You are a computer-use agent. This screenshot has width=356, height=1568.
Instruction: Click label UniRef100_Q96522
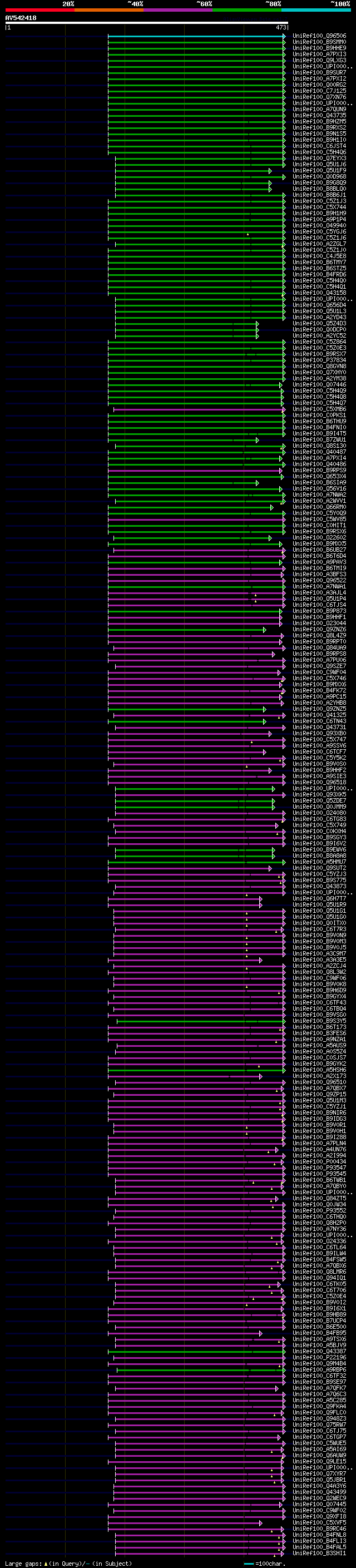[319, 581]
